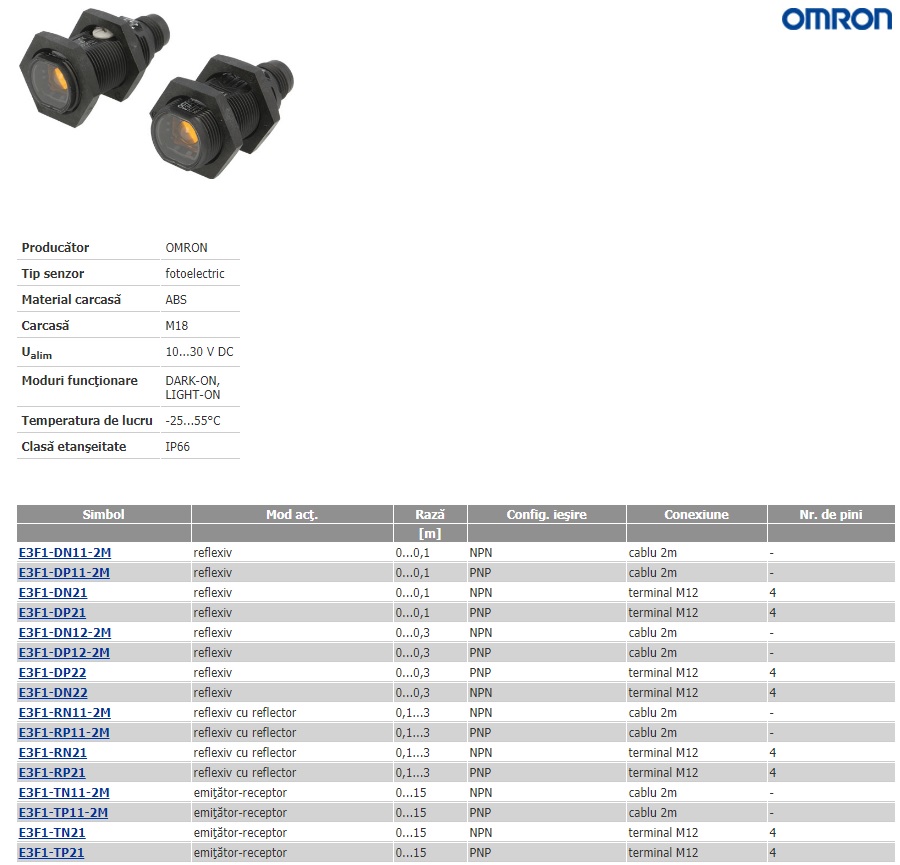The height and width of the screenshot is (865, 900).
Task: Click the Tip senzor label
Action: (53, 274)
